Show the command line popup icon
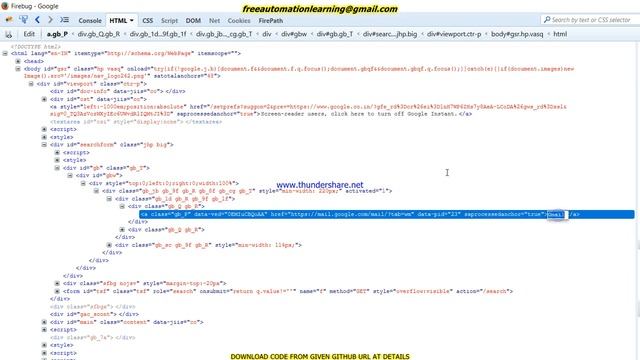Screen dimensions: 640x360 click(64, 20)
